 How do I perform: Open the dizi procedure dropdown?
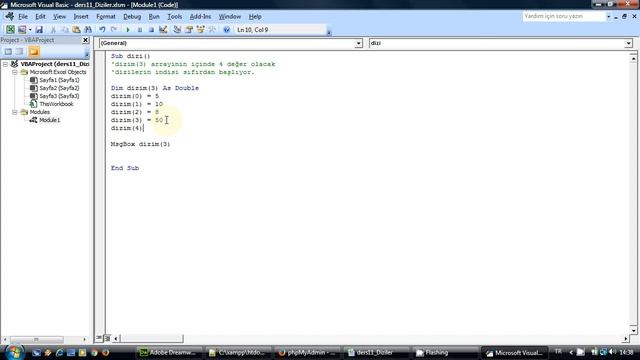pyautogui.click(x=628, y=43)
